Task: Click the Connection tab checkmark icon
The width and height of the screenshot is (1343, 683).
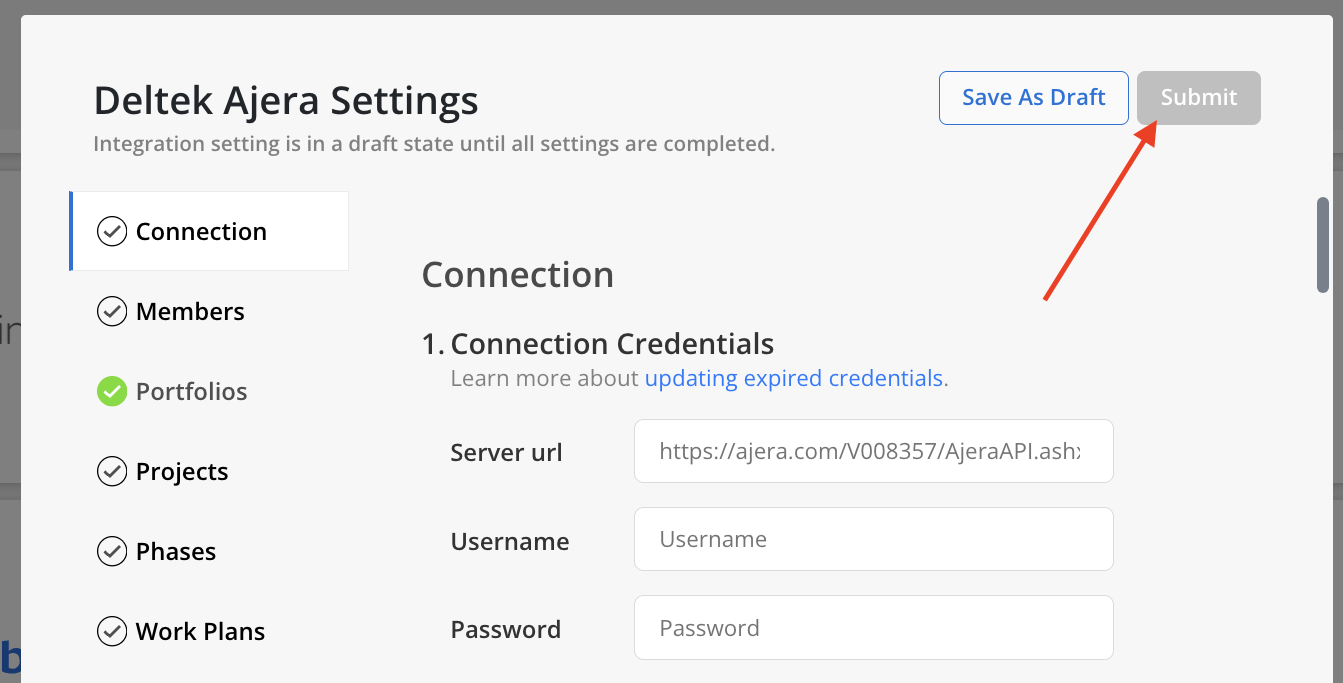Action: coord(111,231)
